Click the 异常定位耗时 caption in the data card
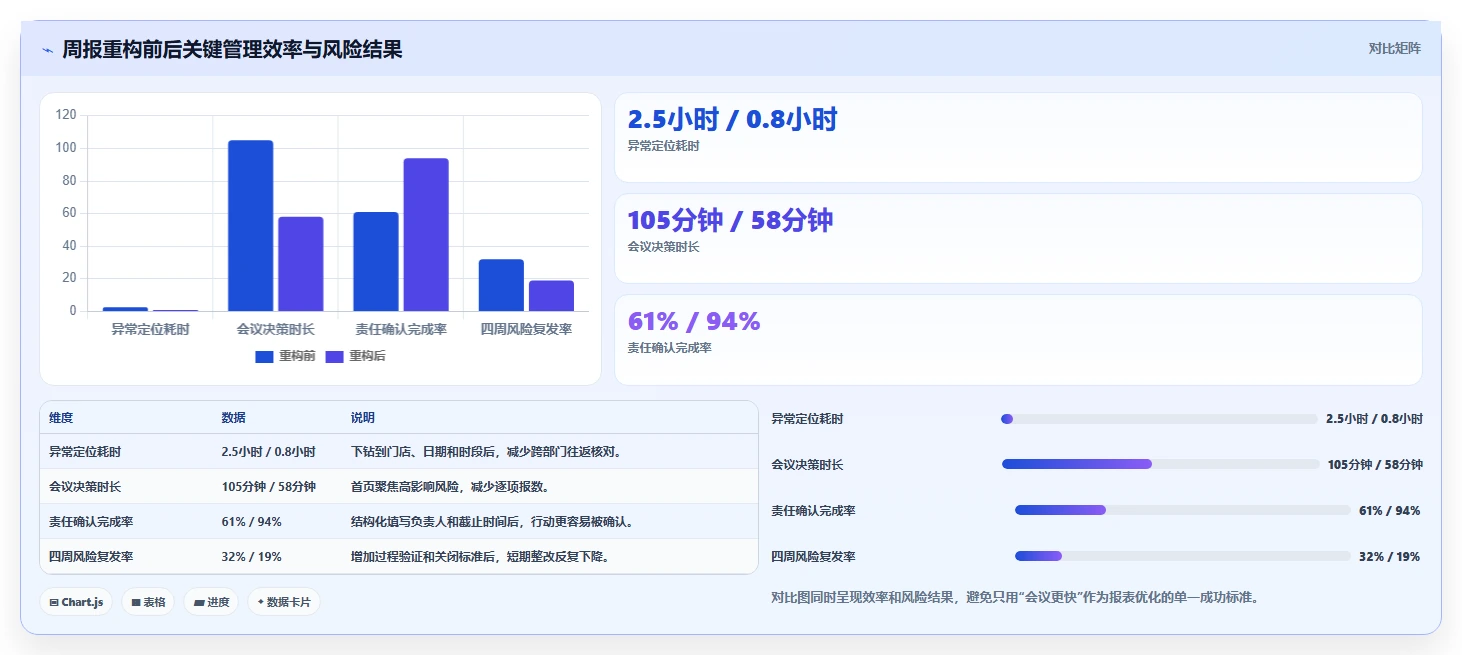 click(663, 146)
